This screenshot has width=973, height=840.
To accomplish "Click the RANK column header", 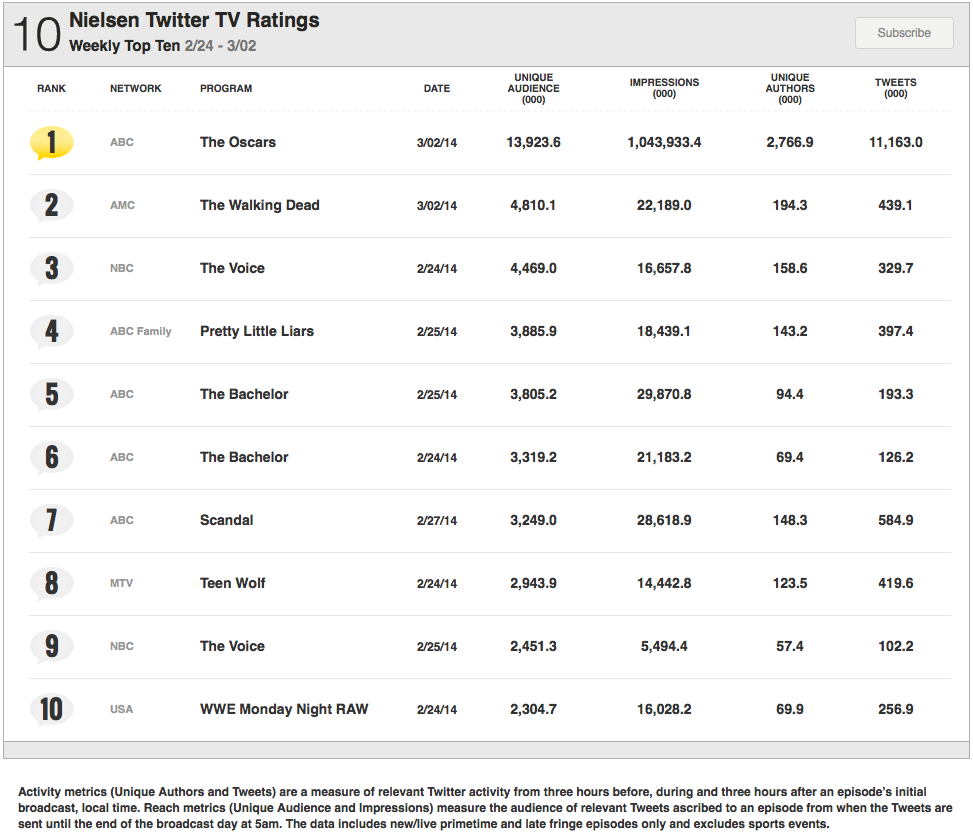I will coord(51,89).
